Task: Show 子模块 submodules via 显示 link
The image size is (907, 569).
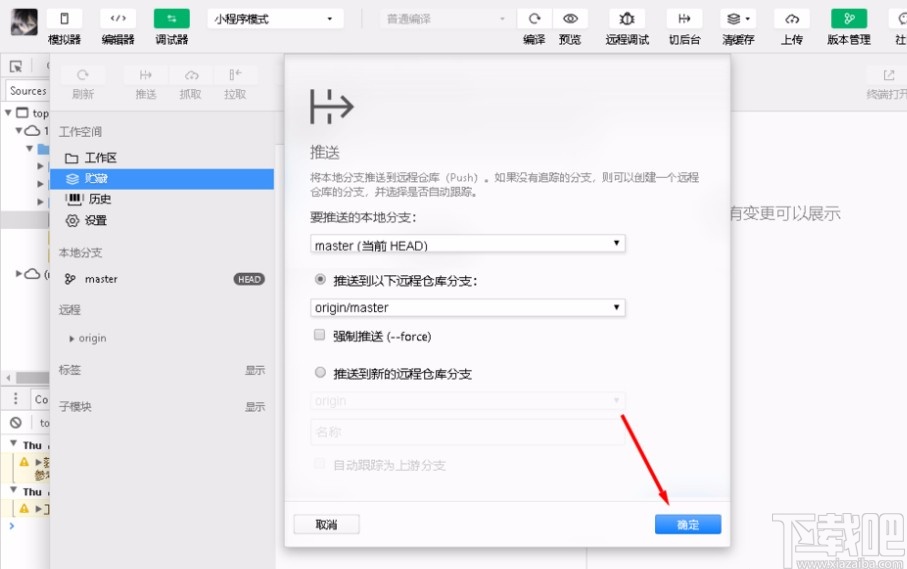Action: click(x=255, y=407)
